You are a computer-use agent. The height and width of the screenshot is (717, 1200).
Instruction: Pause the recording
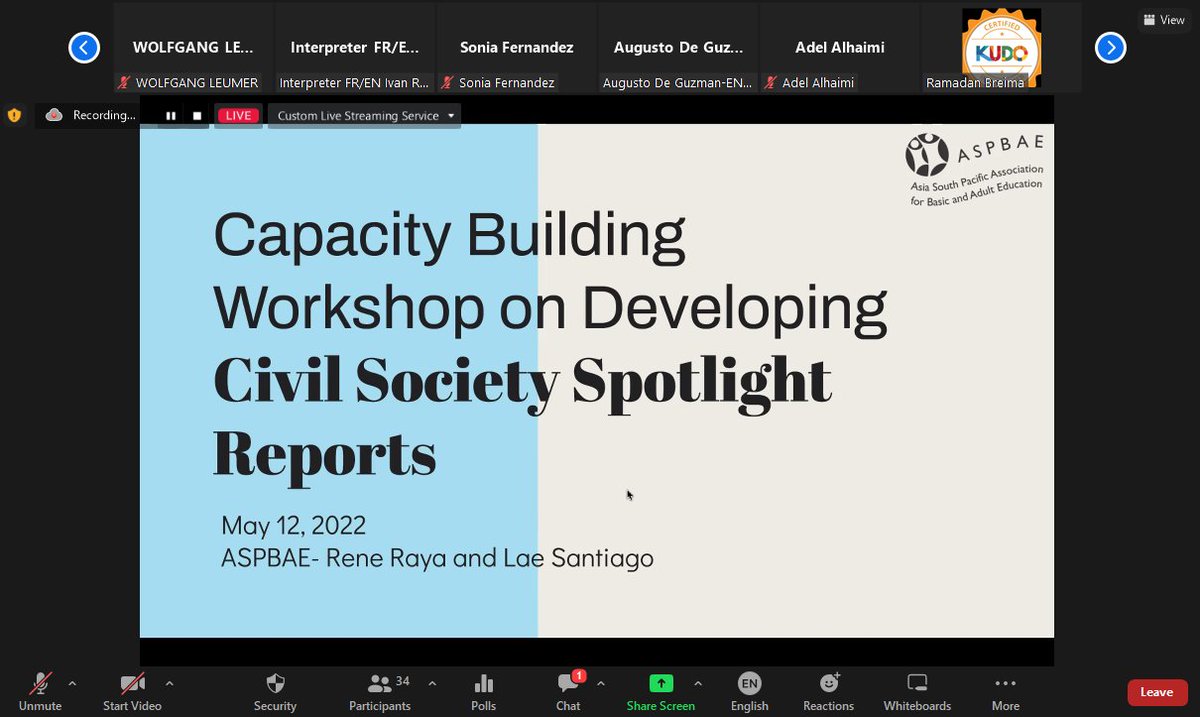[171, 116]
